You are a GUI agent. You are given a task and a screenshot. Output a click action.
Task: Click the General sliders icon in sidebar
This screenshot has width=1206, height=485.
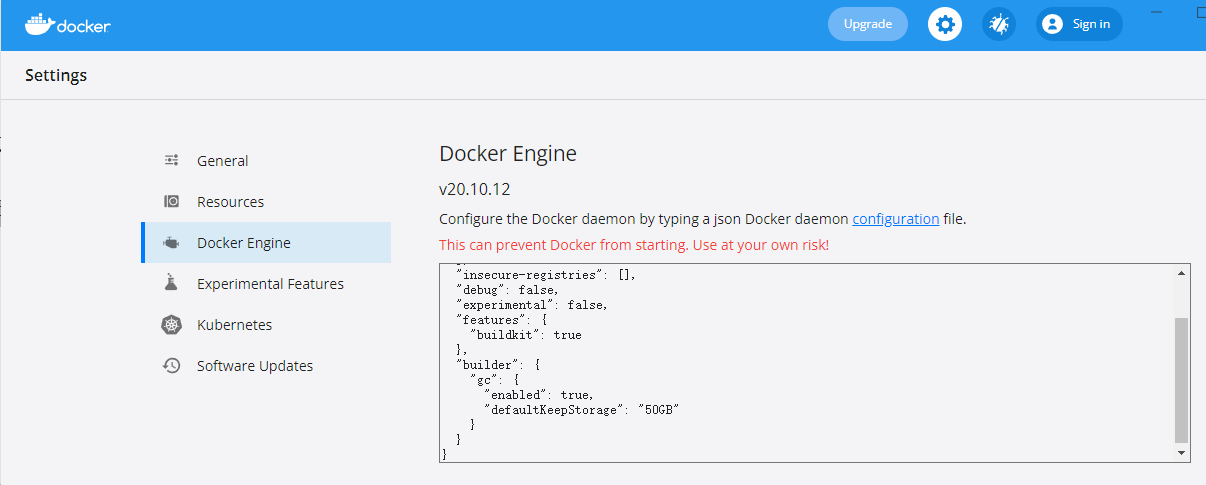(x=171, y=161)
